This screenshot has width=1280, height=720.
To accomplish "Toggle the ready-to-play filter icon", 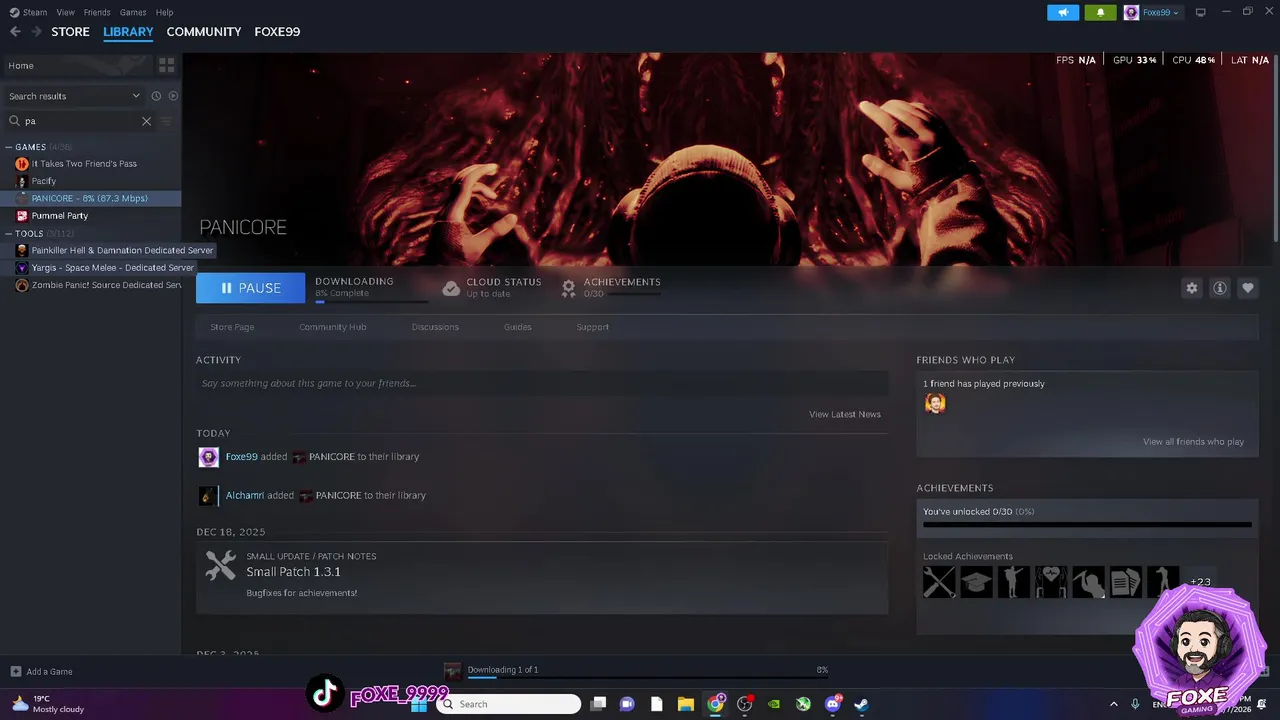I will pyautogui.click(x=173, y=96).
